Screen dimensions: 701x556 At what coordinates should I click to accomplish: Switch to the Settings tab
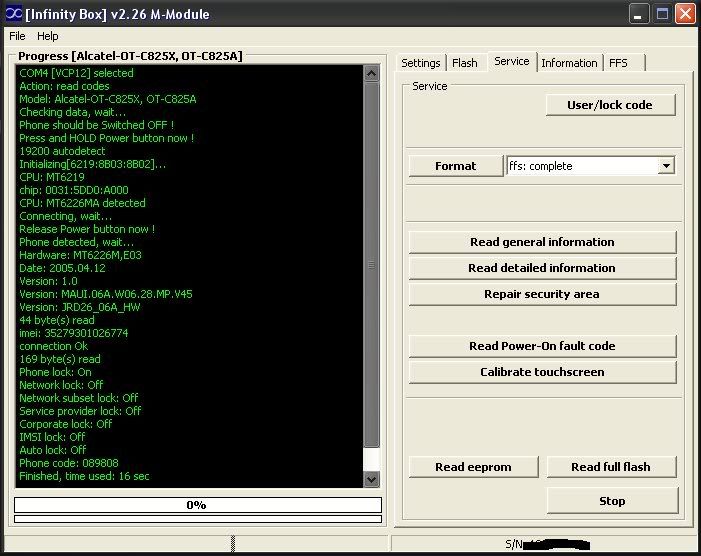click(420, 63)
